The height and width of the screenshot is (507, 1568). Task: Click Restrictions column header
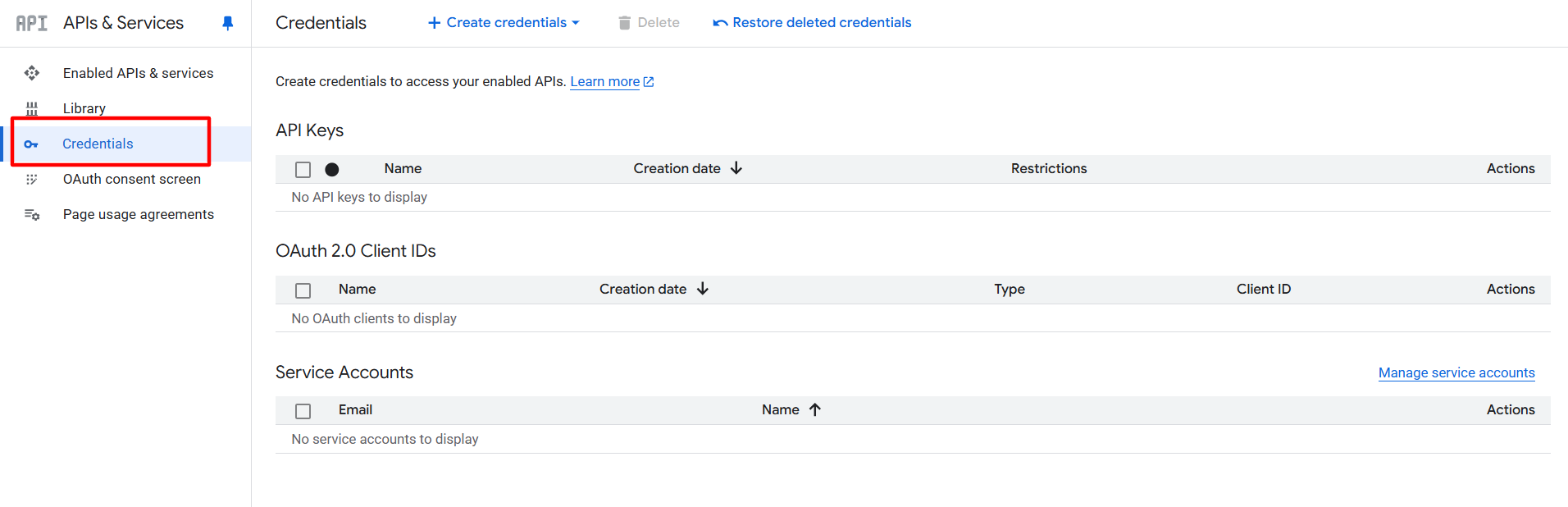coord(1049,168)
